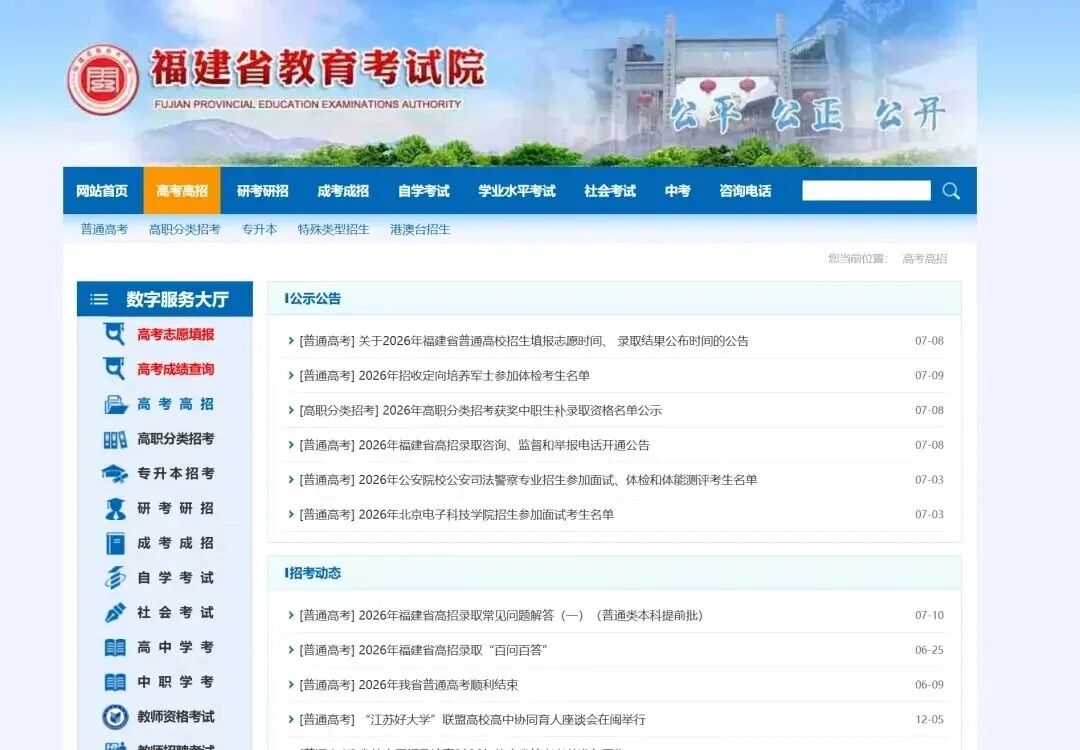
Task: Open the “江苏好大学”联盟高校 座谈会 news item
Action: (472, 720)
